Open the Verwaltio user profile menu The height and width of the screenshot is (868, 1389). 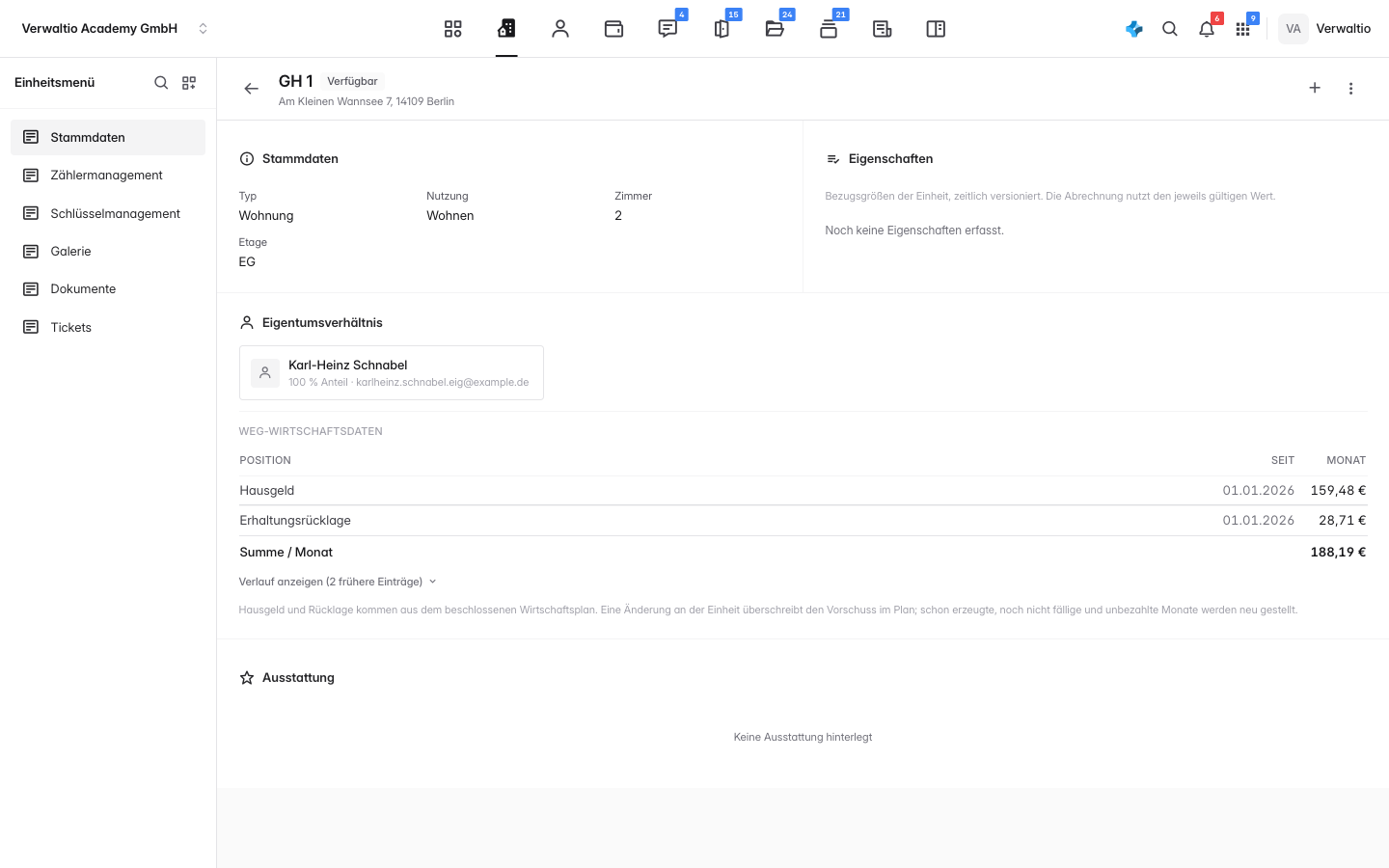tap(1324, 29)
